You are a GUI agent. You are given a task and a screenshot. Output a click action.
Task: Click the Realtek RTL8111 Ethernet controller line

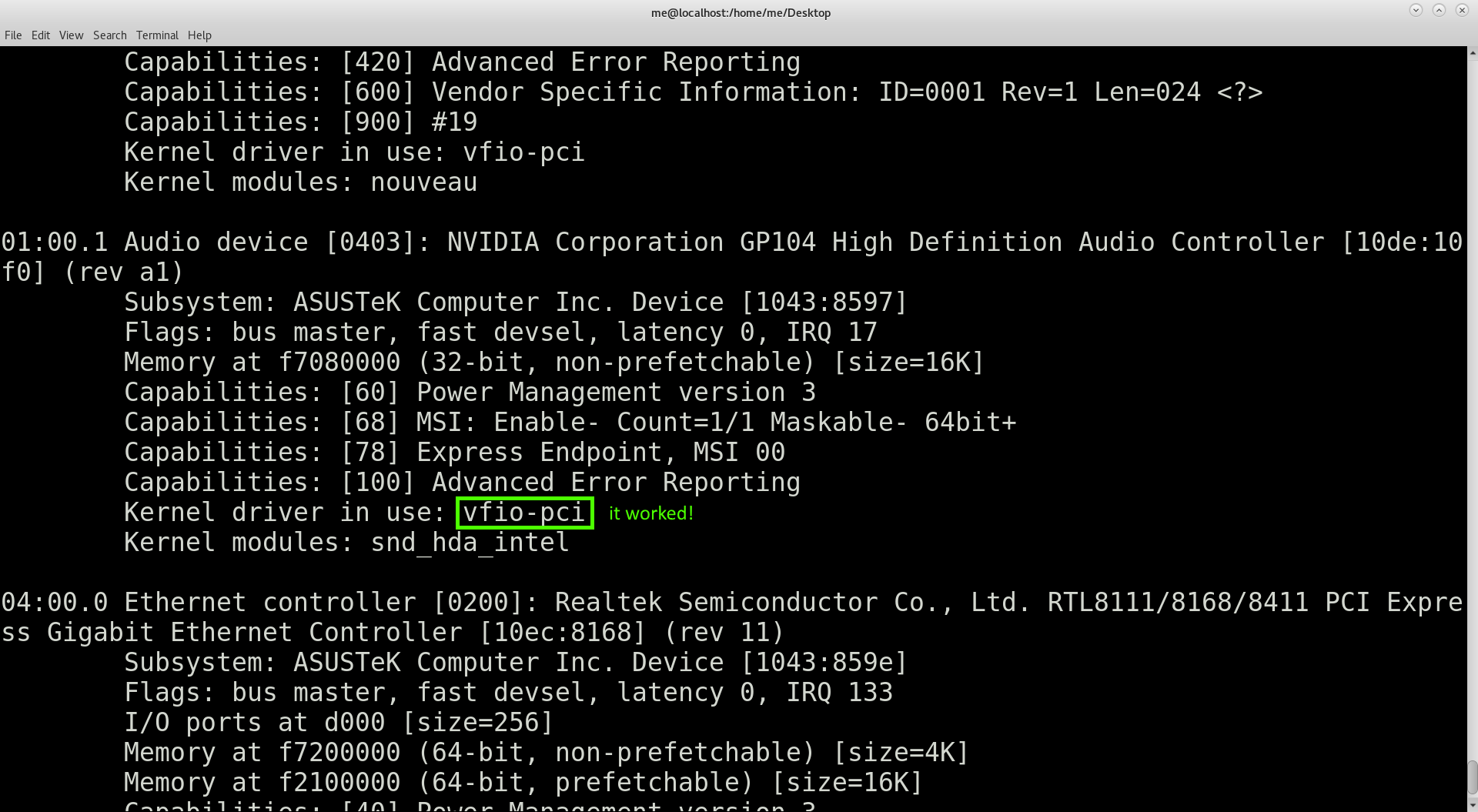pyautogui.click(x=731, y=602)
